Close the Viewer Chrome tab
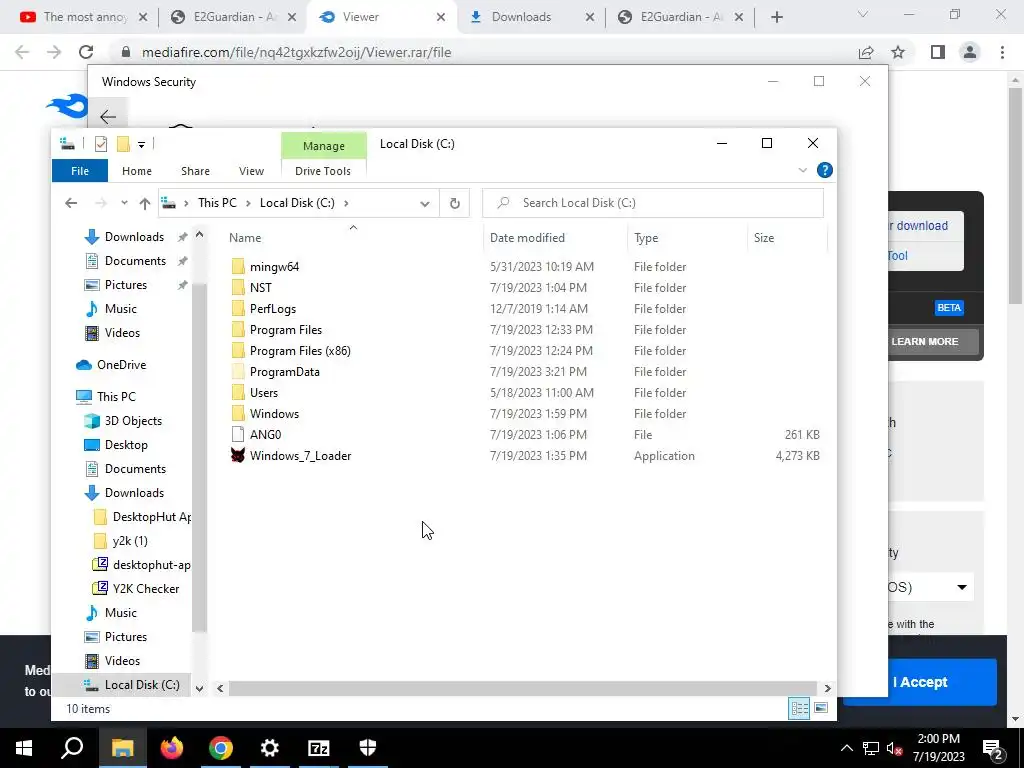1024x768 pixels. (441, 17)
